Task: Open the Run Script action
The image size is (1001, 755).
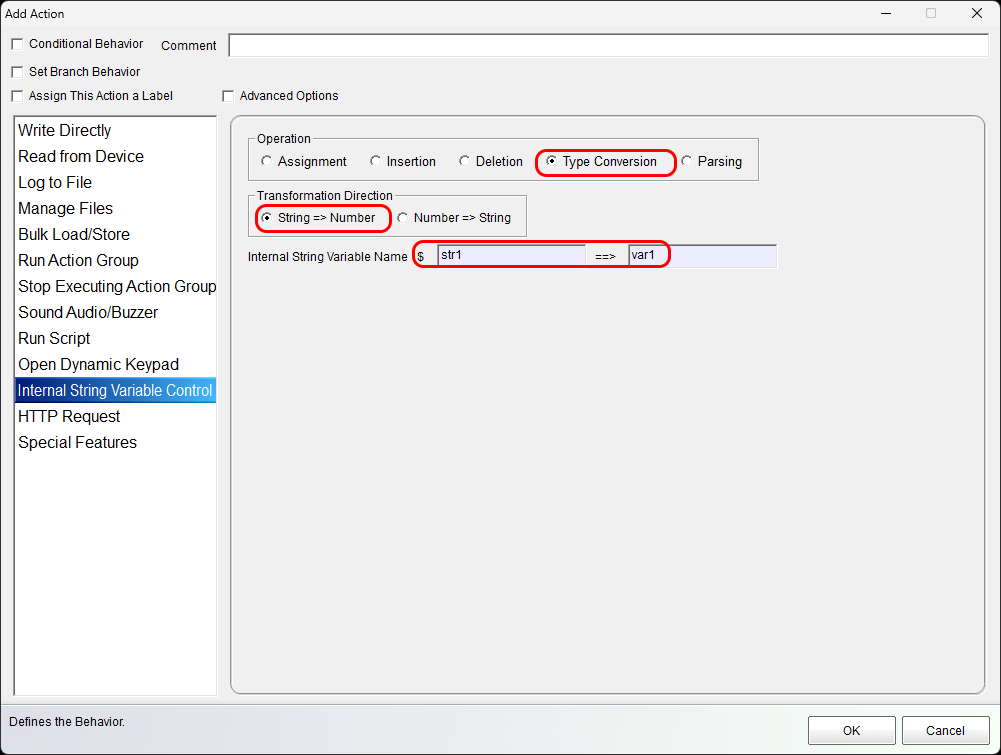Action: (54, 338)
